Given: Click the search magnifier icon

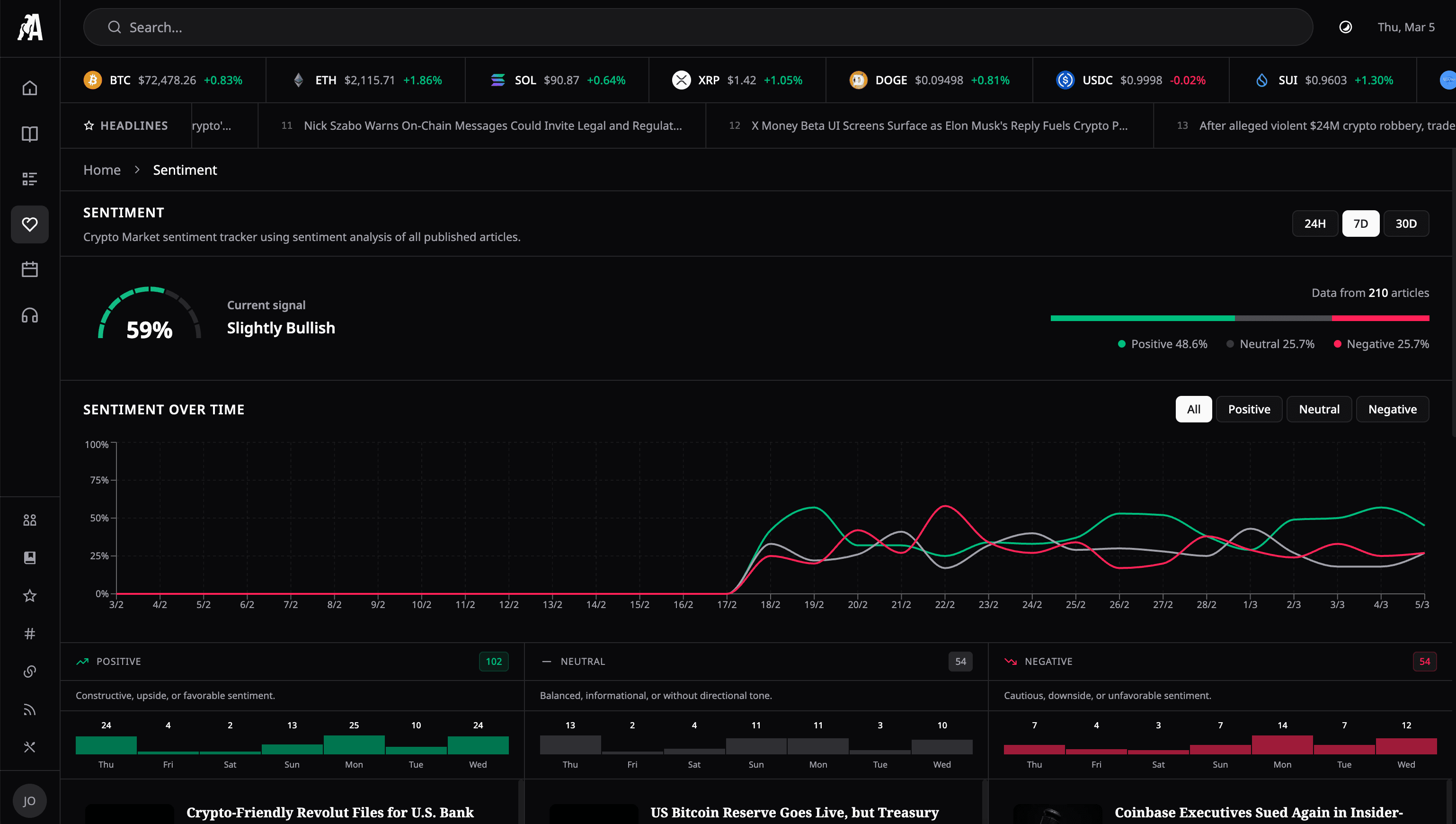Looking at the screenshot, I should click(x=114, y=27).
